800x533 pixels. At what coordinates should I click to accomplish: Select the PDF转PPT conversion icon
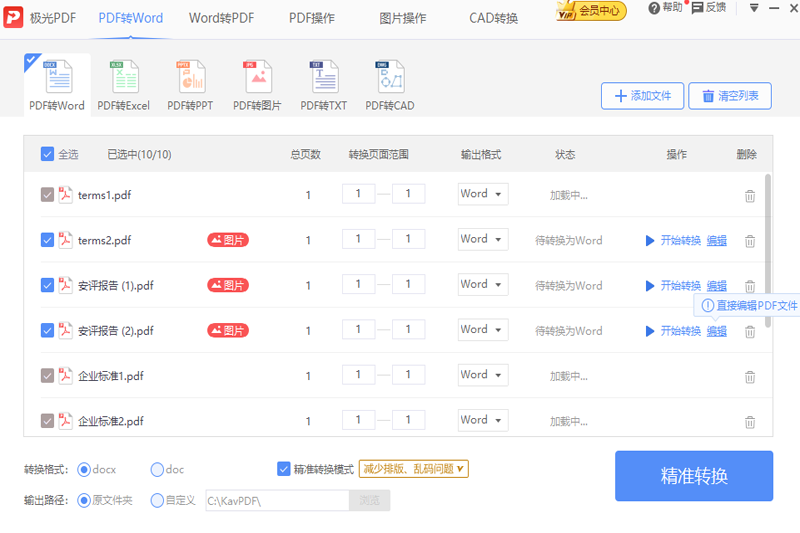pyautogui.click(x=190, y=78)
